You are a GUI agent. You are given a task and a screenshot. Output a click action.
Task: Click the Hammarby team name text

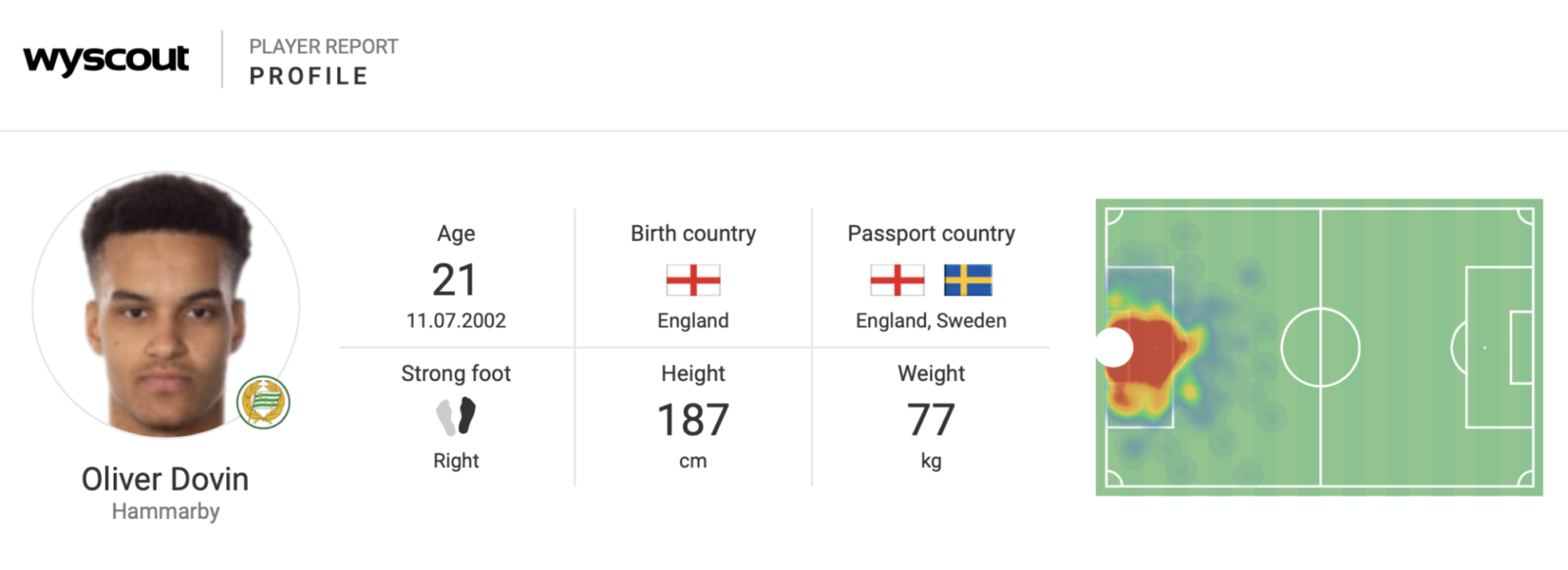(166, 511)
